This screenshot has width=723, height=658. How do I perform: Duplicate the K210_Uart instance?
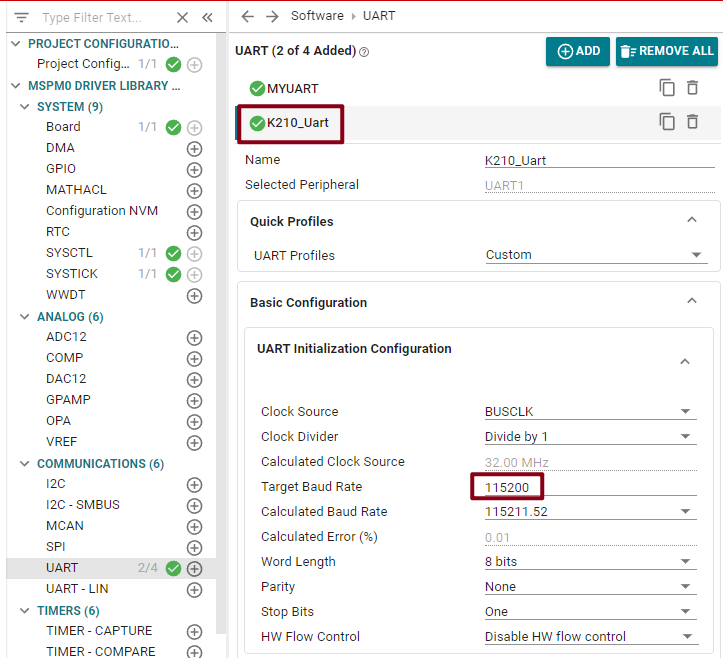(x=667, y=122)
